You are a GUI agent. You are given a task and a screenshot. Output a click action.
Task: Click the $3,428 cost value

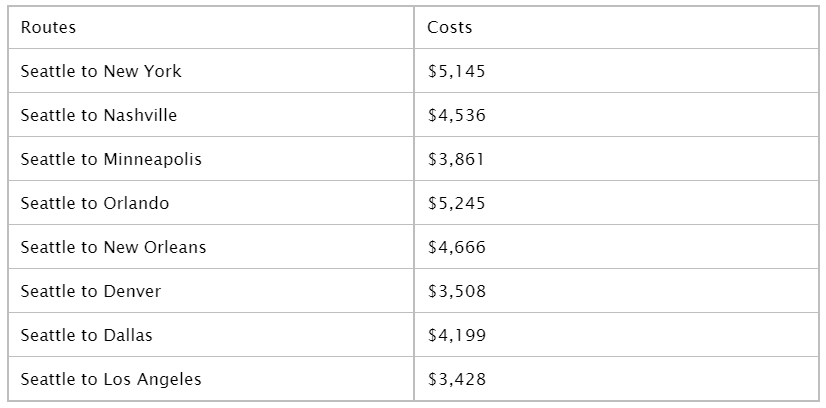coord(456,379)
